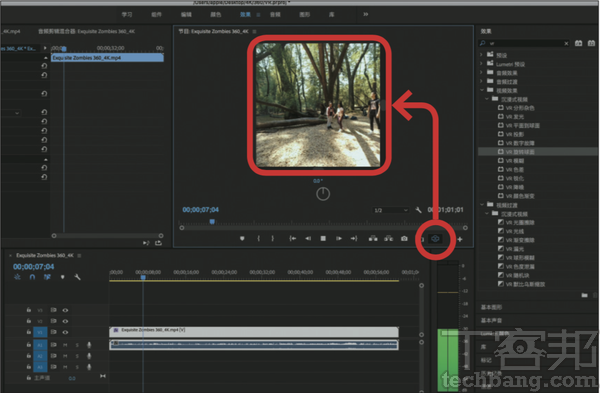Click the effects search input field

coord(524,44)
